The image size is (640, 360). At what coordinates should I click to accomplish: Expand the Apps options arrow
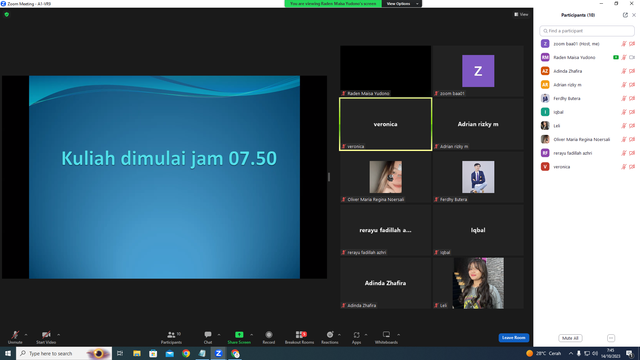366,335
